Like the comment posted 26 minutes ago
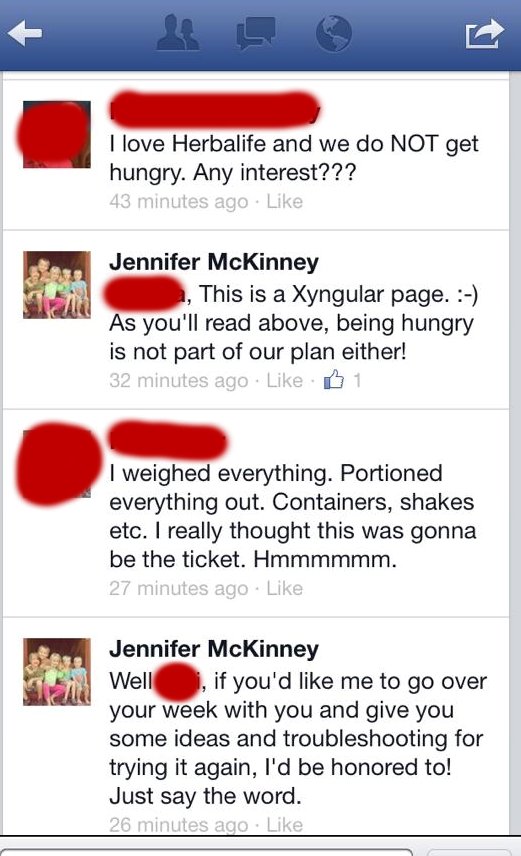521x856 pixels. point(285,824)
